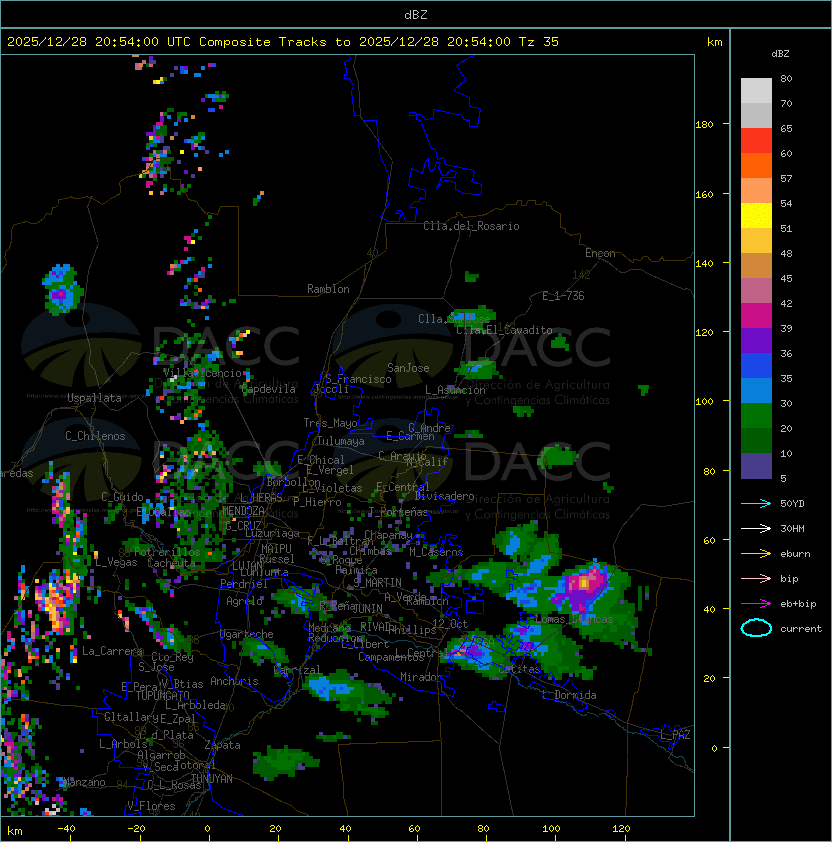Click the 'dBZ' legend heading
The image size is (832, 842).
(780, 54)
